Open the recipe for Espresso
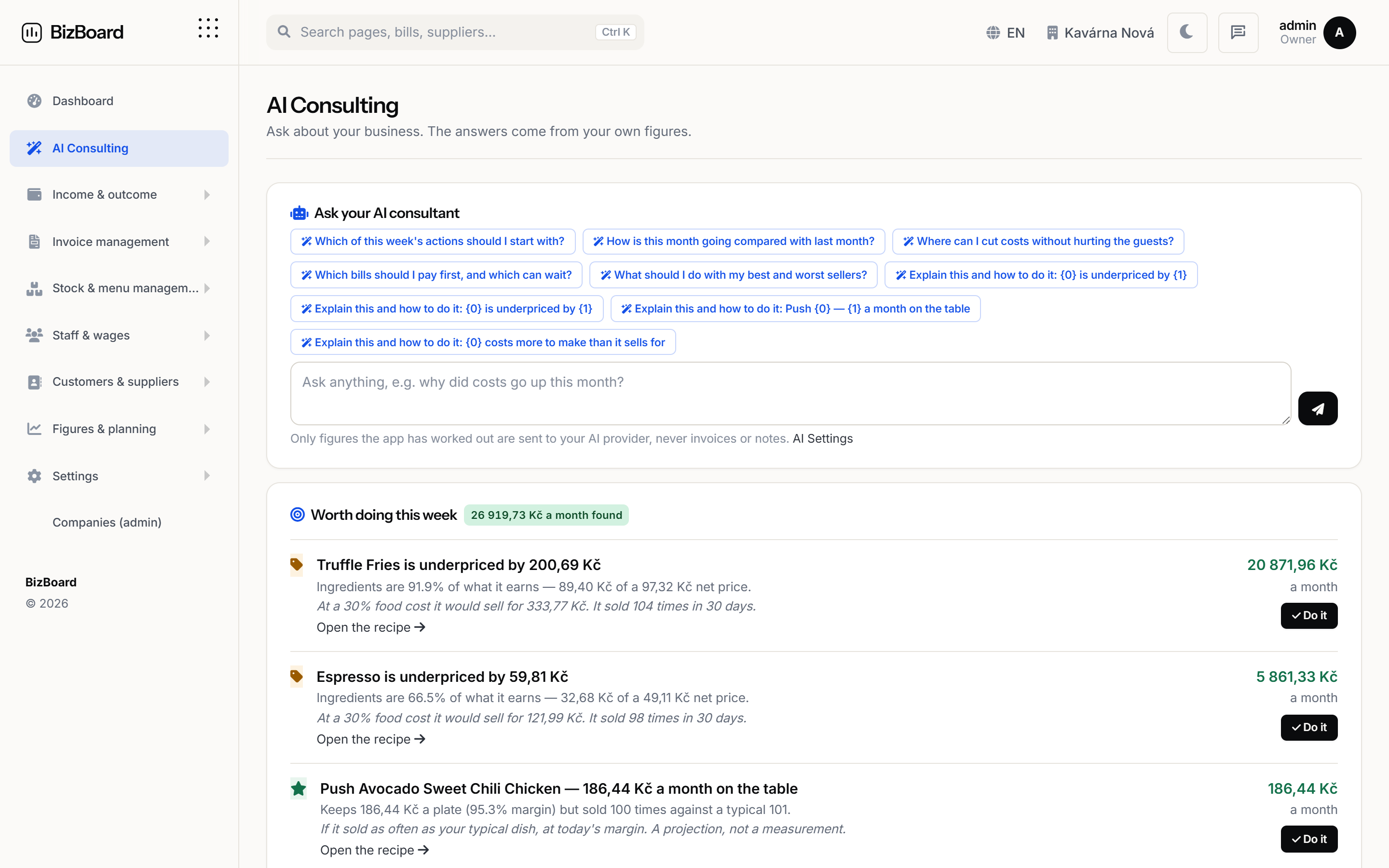 click(x=371, y=739)
